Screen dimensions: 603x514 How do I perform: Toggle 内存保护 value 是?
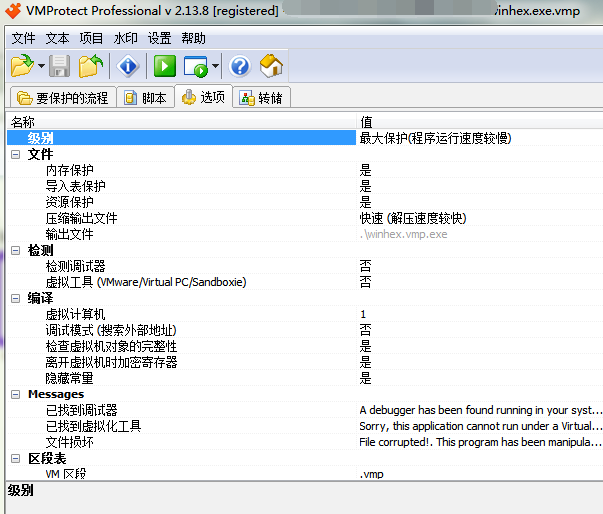coord(365,170)
